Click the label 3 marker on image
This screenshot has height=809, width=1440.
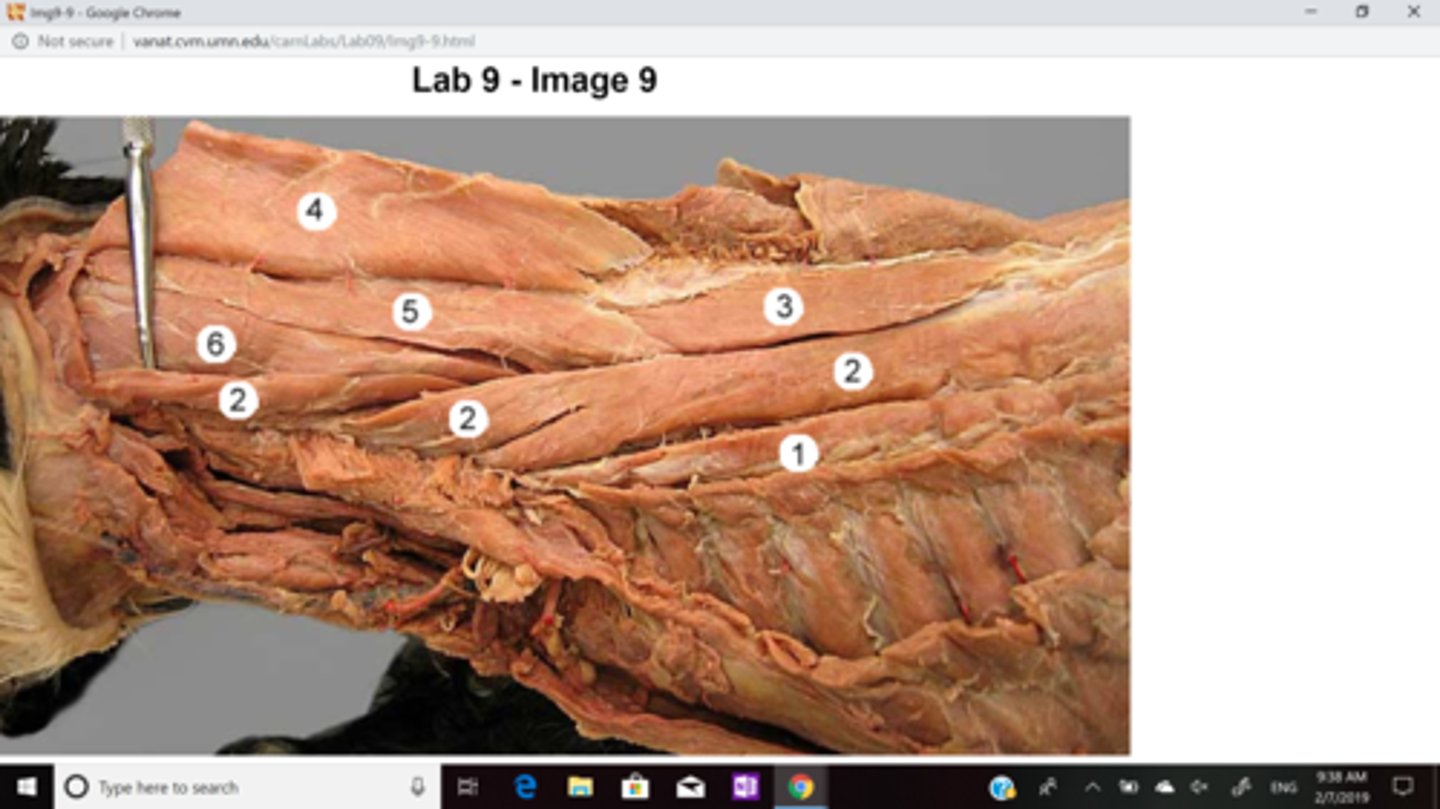coord(784,307)
